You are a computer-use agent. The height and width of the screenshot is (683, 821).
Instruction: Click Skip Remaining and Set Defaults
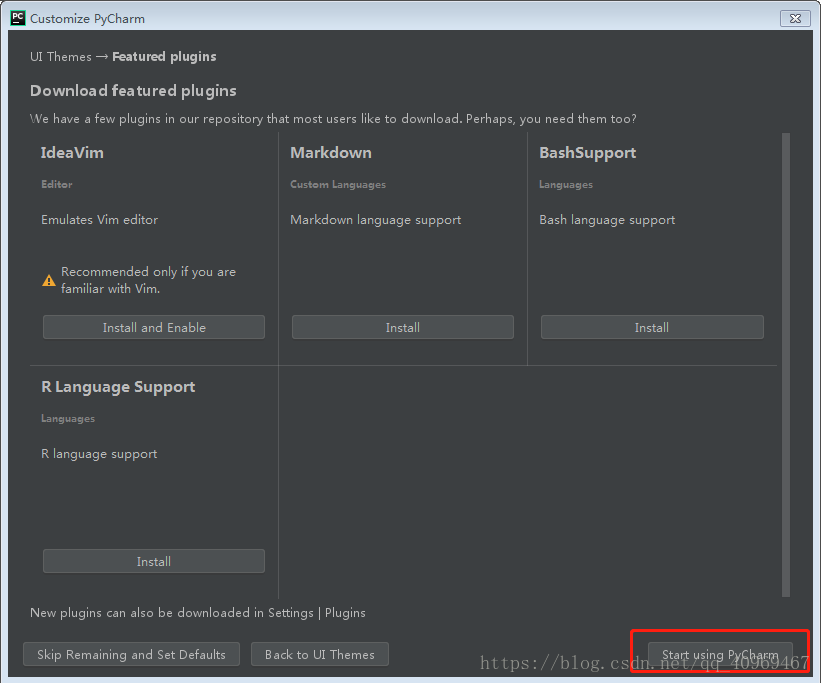[x=131, y=654]
